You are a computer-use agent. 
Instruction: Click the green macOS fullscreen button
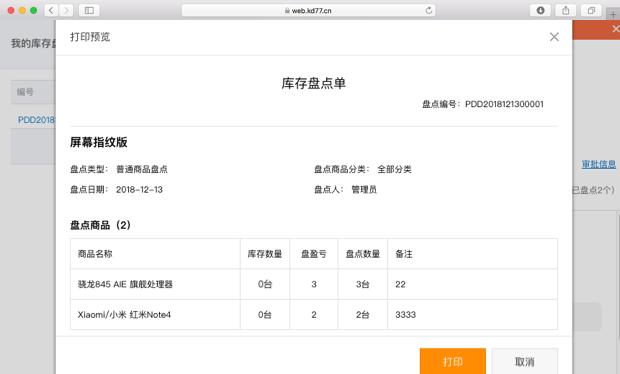(x=34, y=10)
